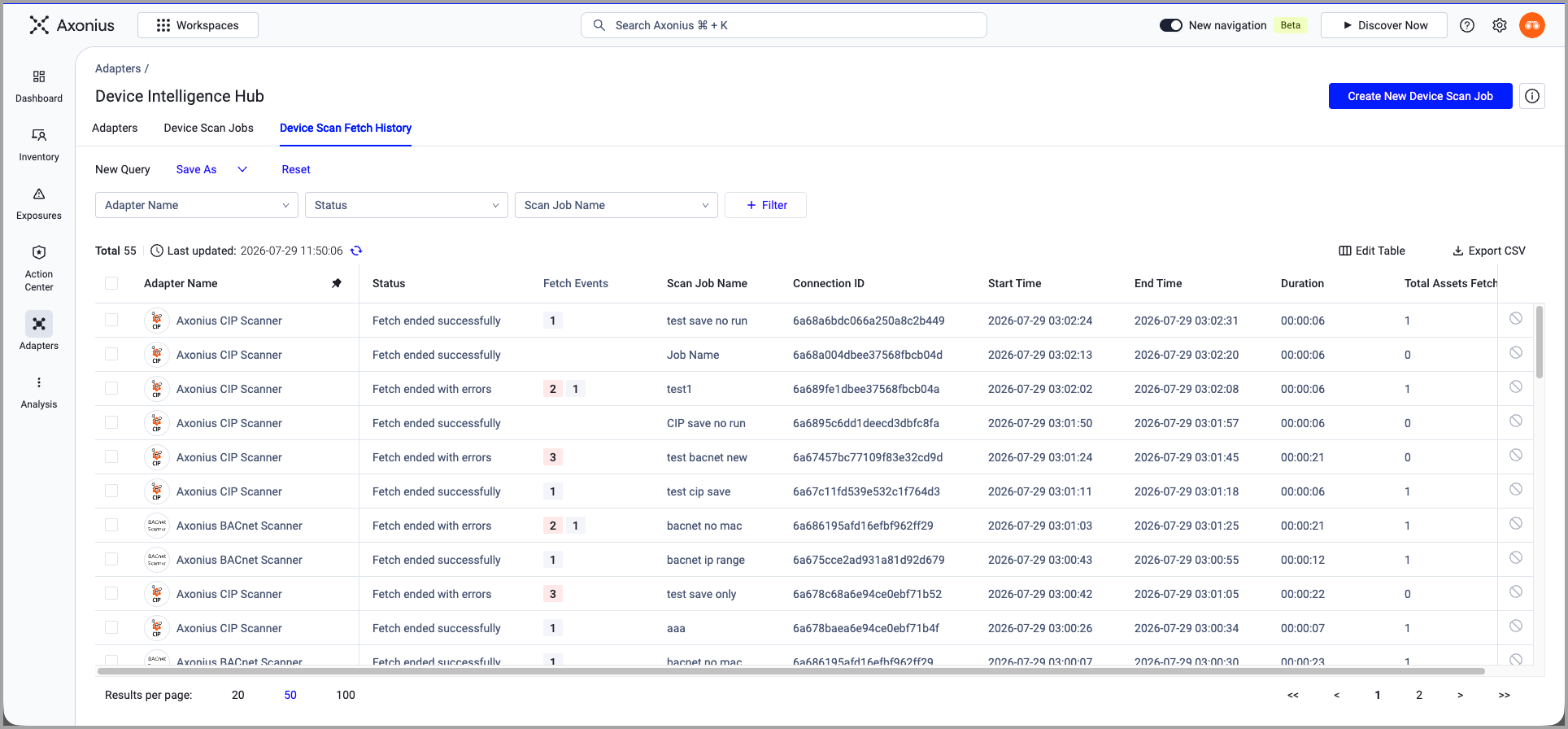Screen dimensions: 1568x729
Task: Open the Workspaces switcher
Action: [x=198, y=25]
